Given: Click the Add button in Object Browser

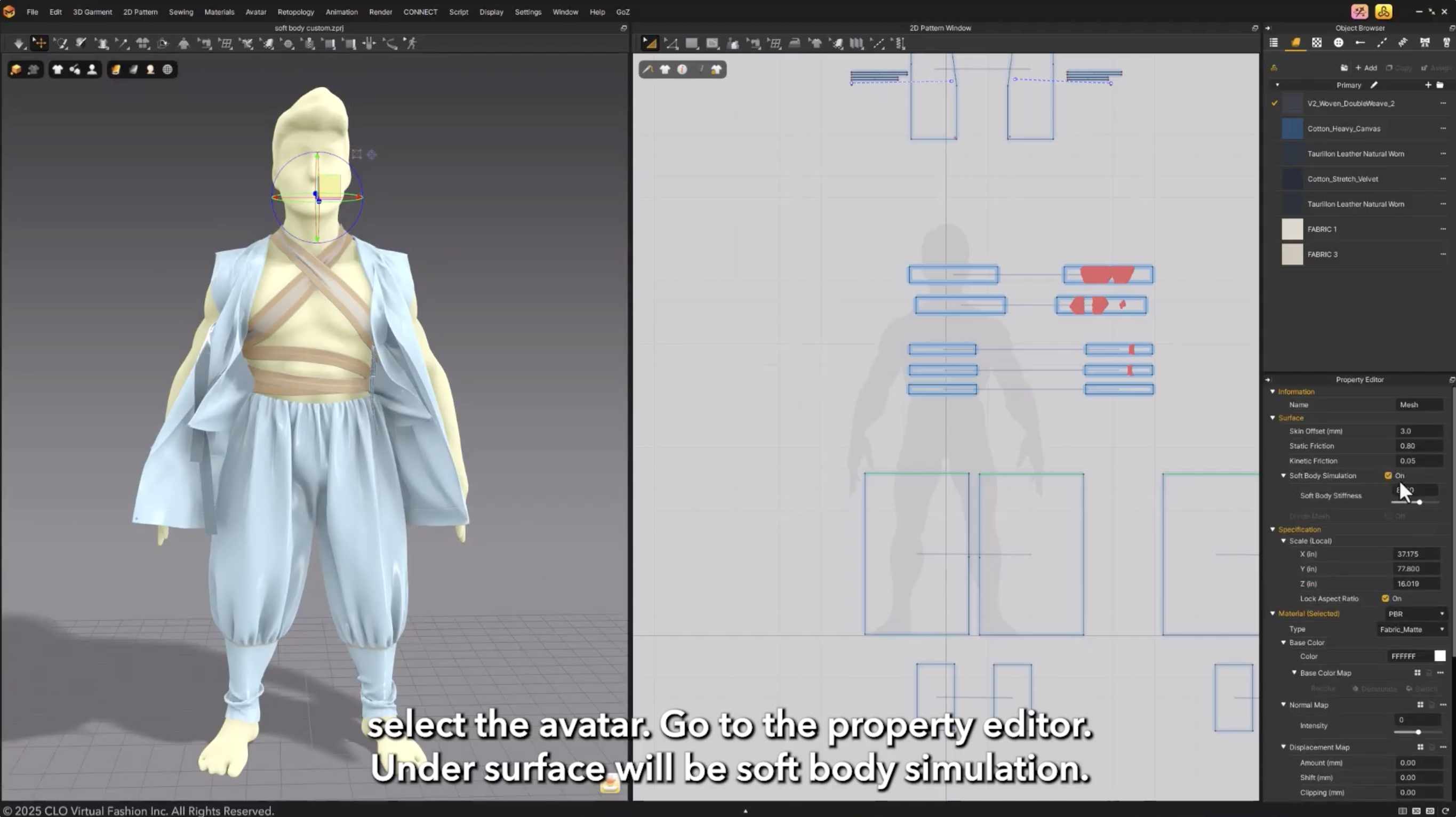Looking at the screenshot, I should point(1366,67).
